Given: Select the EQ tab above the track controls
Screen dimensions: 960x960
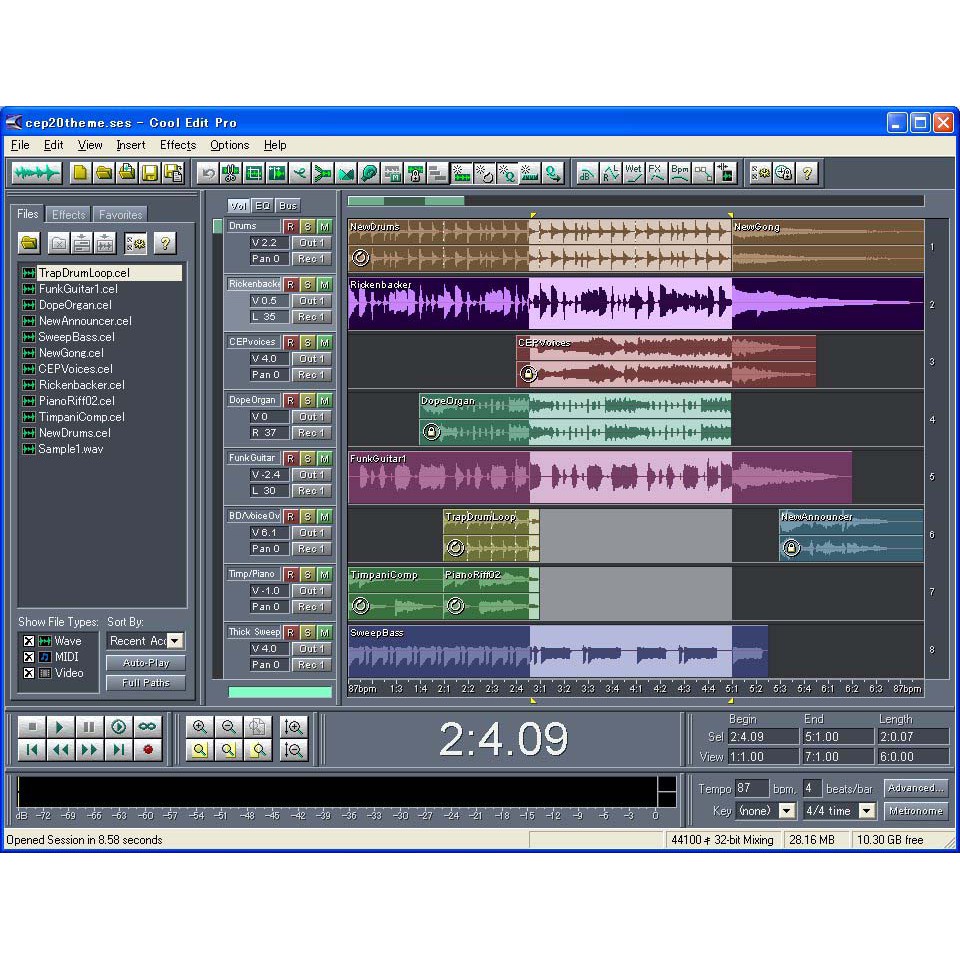Looking at the screenshot, I should 262,206.
